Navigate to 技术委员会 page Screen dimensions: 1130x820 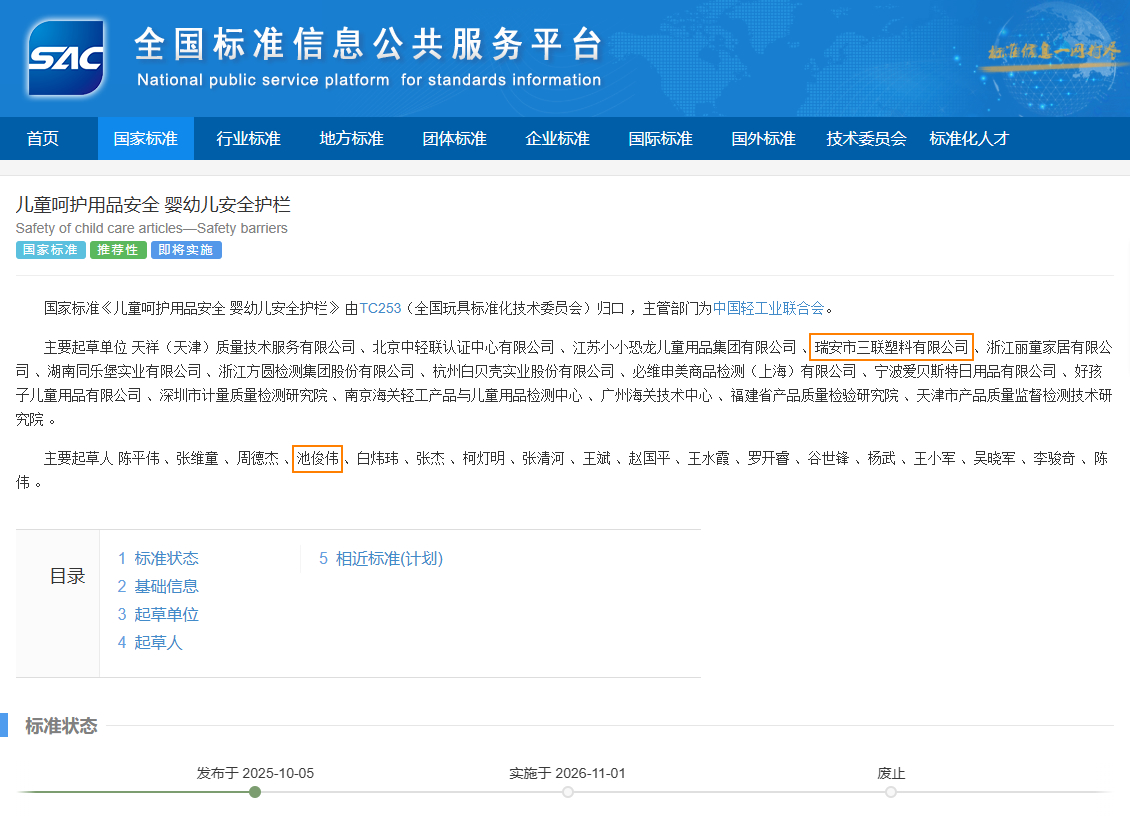click(x=866, y=139)
